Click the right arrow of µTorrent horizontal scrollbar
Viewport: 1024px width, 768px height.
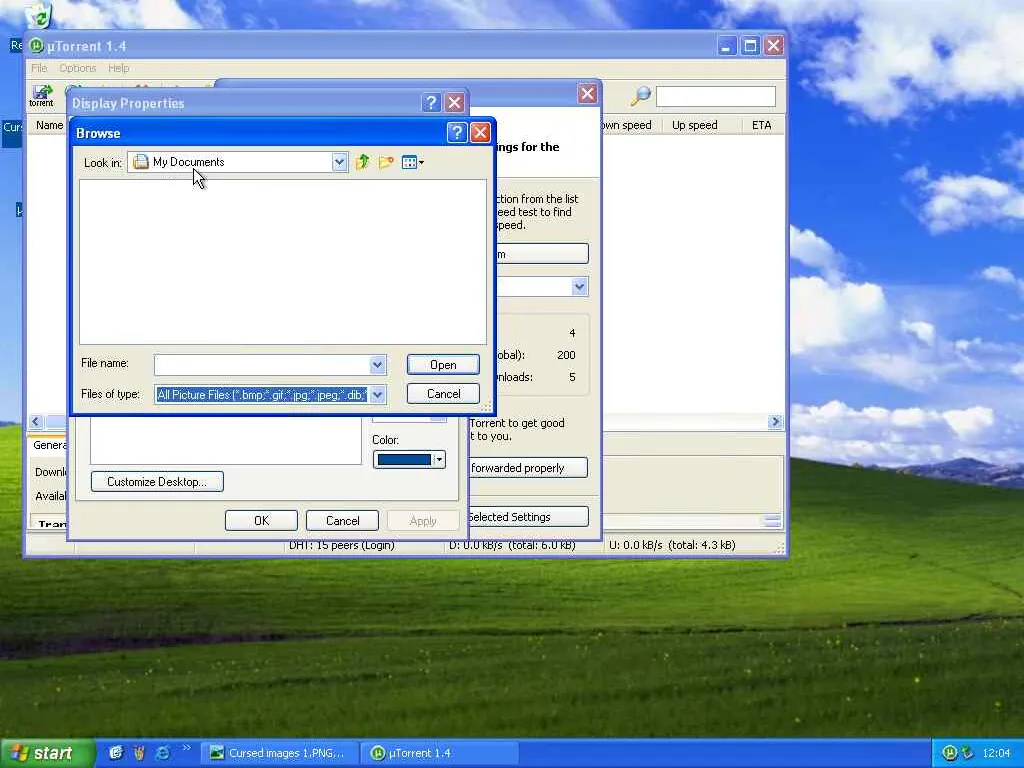(775, 422)
